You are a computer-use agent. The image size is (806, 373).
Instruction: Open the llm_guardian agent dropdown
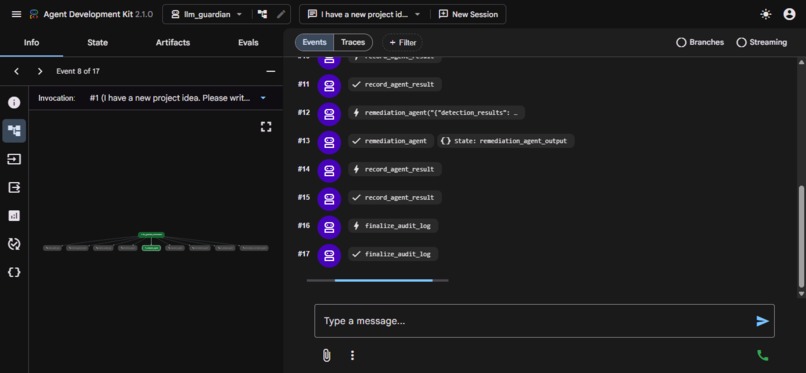(206, 14)
